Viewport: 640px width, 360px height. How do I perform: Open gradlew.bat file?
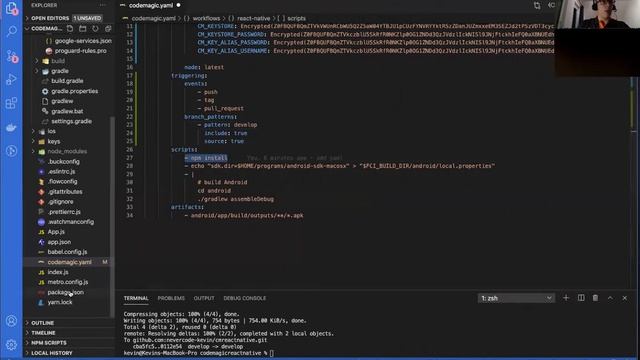67,111
